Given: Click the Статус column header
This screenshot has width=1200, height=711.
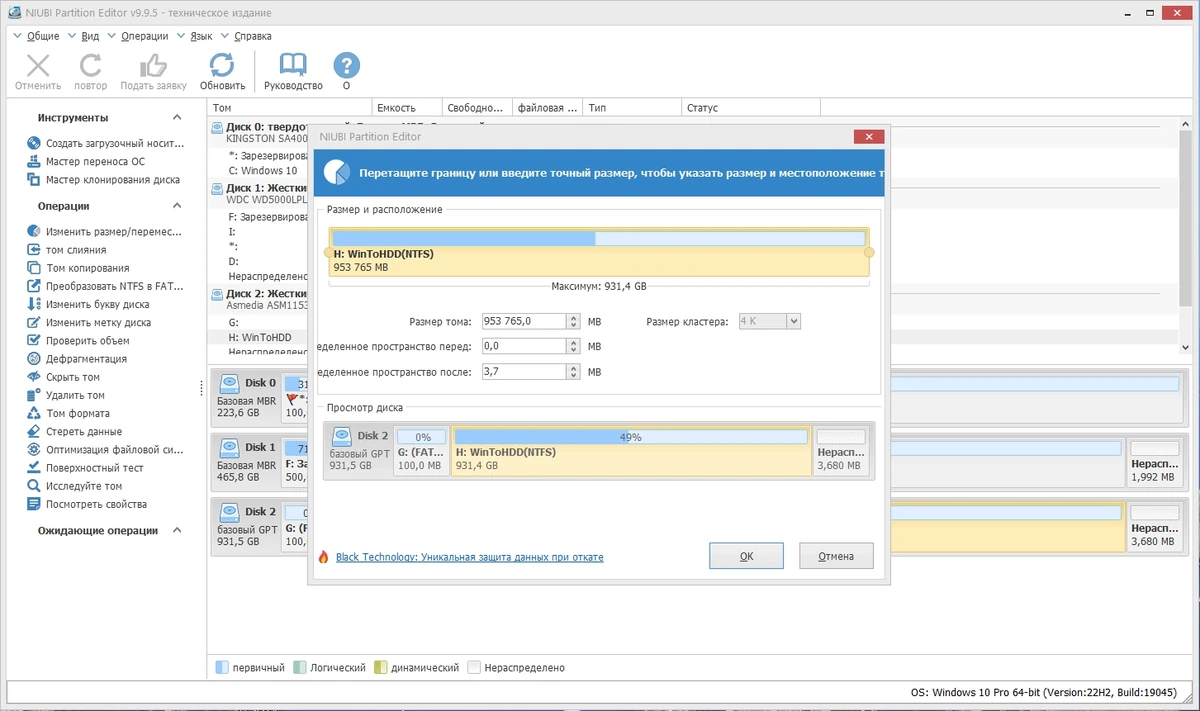Looking at the screenshot, I should pos(751,108).
